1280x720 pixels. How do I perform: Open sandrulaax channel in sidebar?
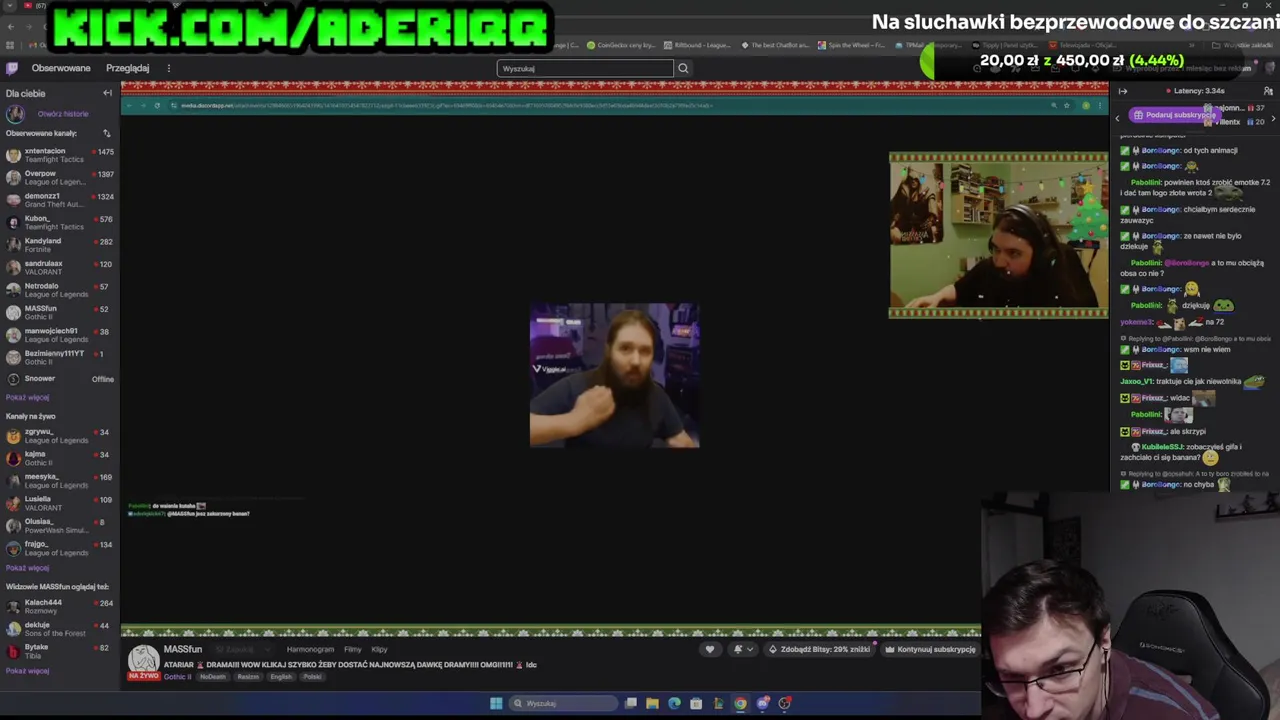pos(60,267)
